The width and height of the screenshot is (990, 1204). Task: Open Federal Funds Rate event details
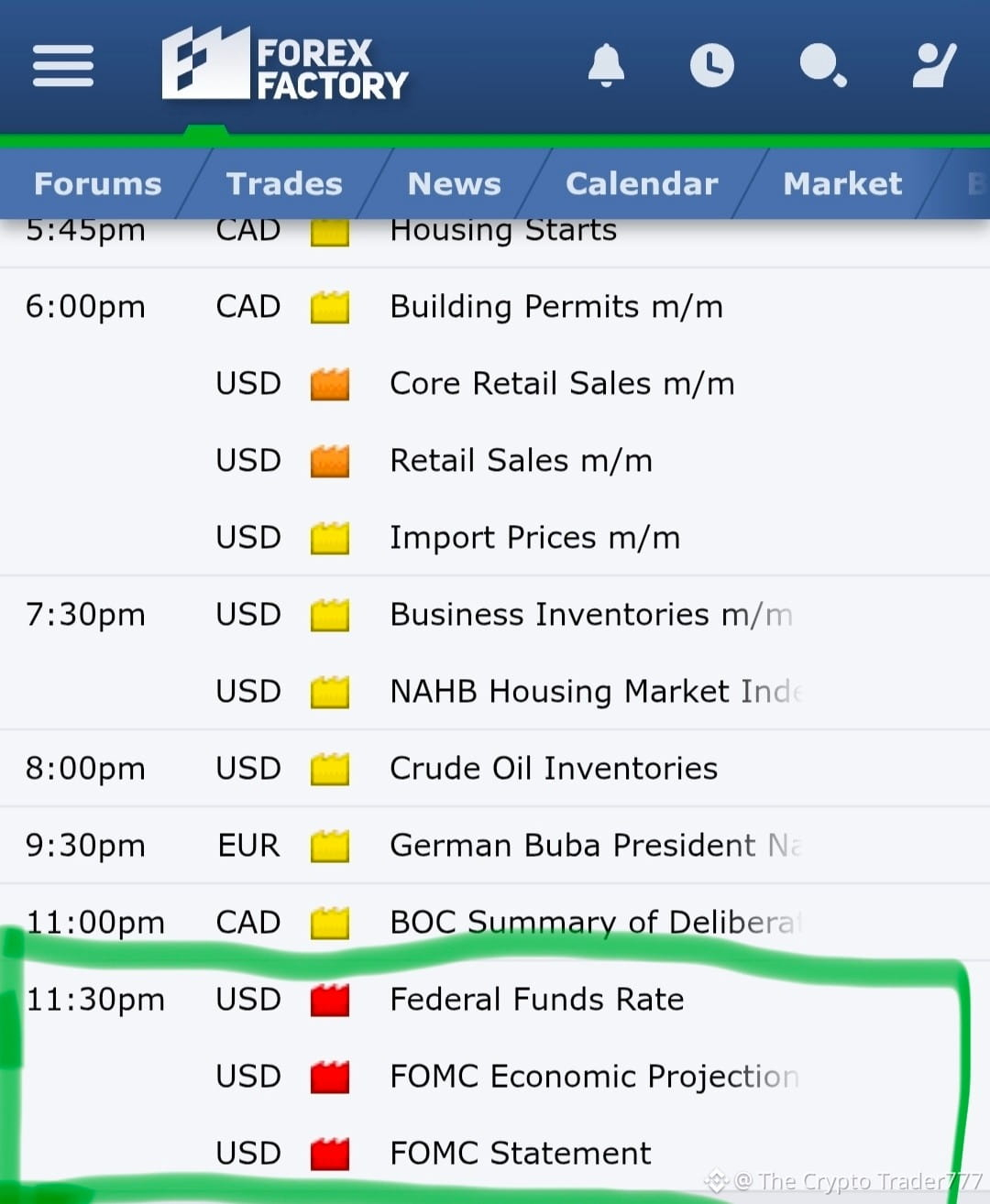pos(537,999)
